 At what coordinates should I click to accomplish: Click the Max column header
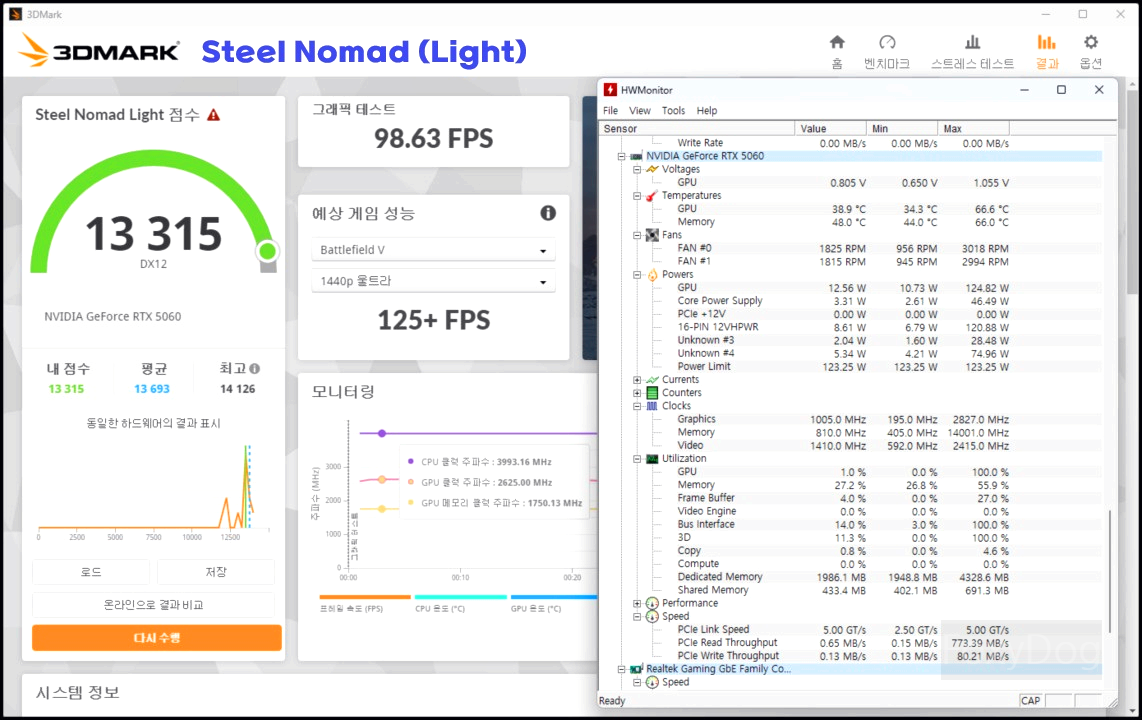click(973, 128)
